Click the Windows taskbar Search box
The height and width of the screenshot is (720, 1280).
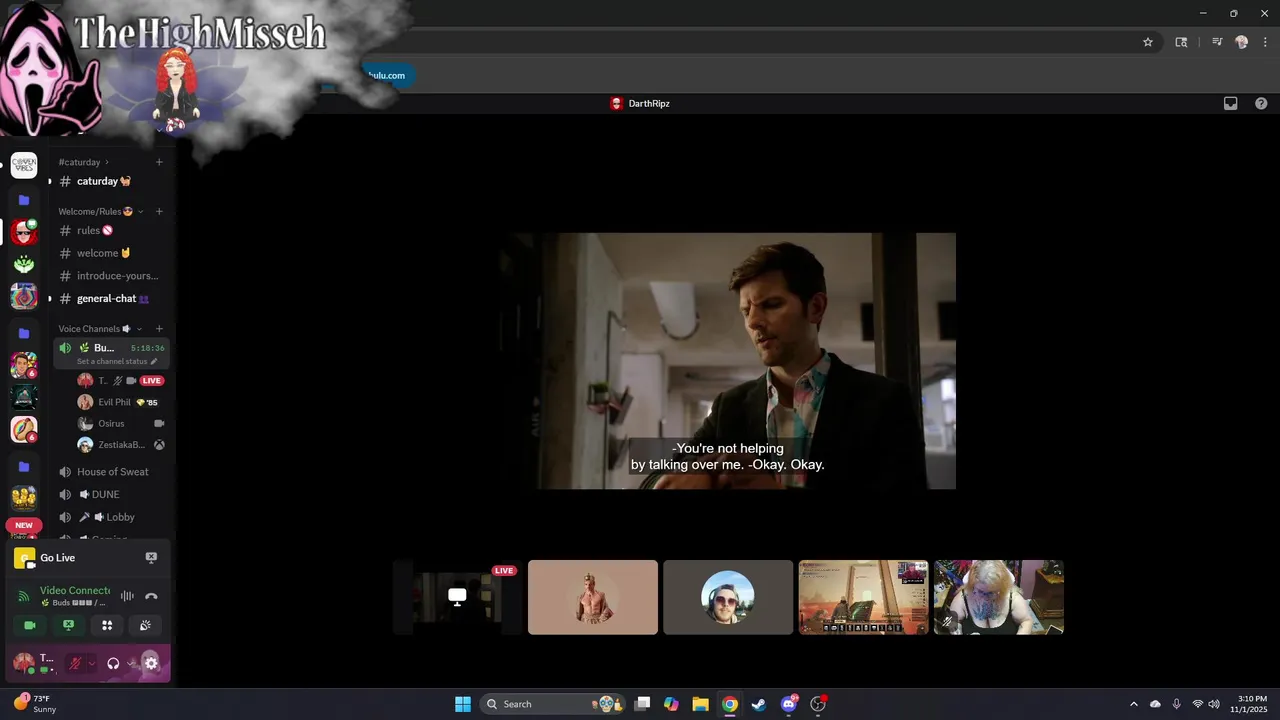554,704
